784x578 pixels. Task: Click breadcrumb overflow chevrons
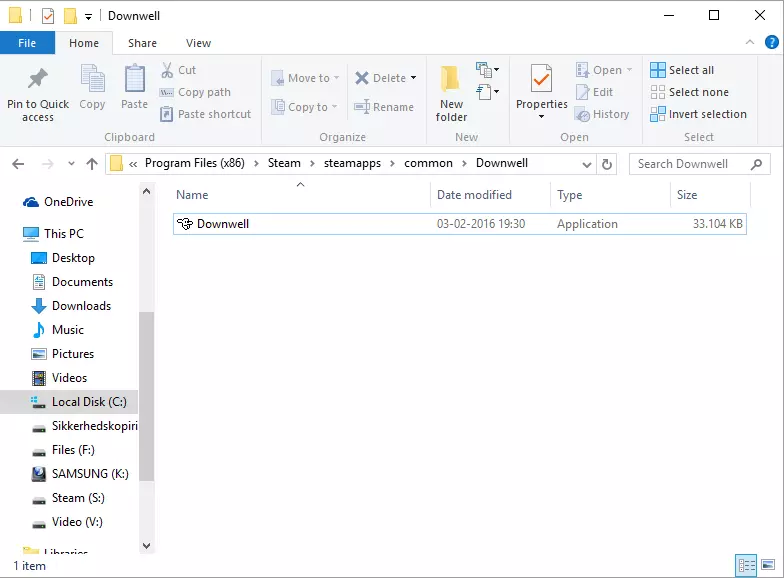(133, 164)
